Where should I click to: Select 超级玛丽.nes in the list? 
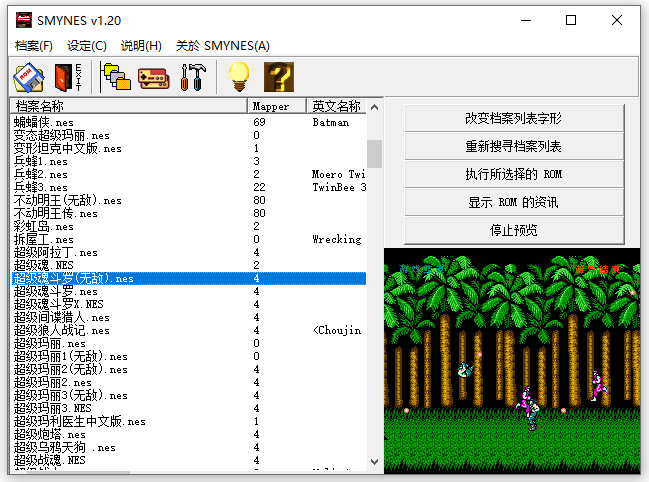click(x=50, y=343)
